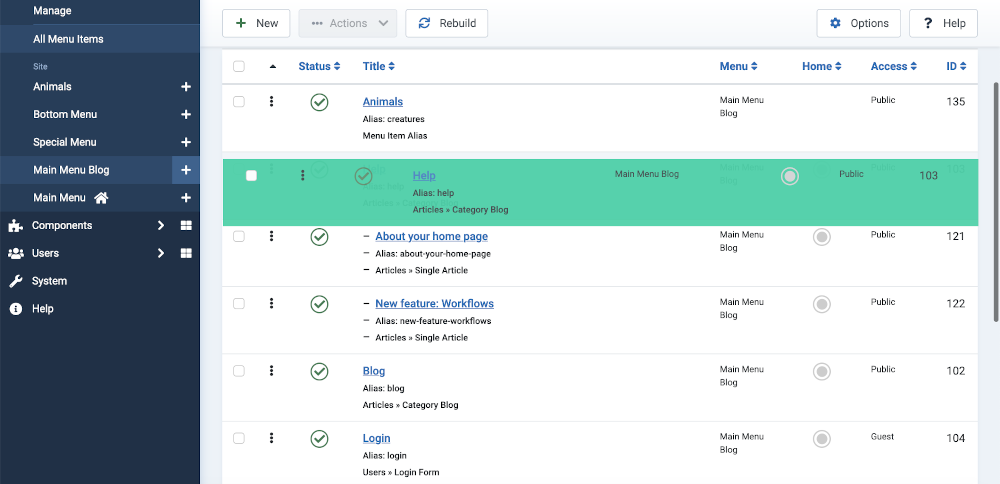Check the select-all checkbox in table header
1000x484 pixels.
coord(239,67)
